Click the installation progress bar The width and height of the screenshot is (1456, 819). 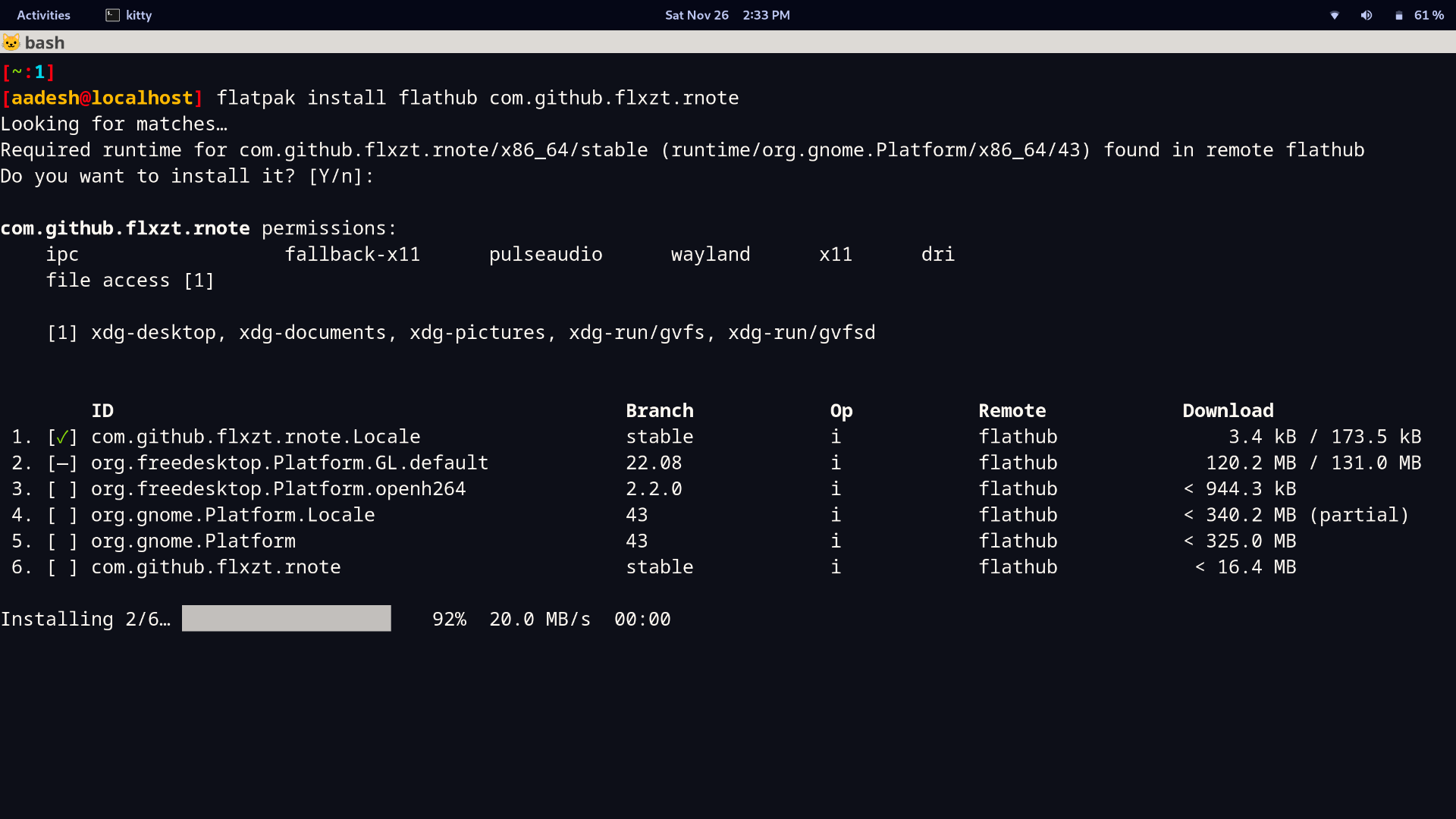(286, 618)
